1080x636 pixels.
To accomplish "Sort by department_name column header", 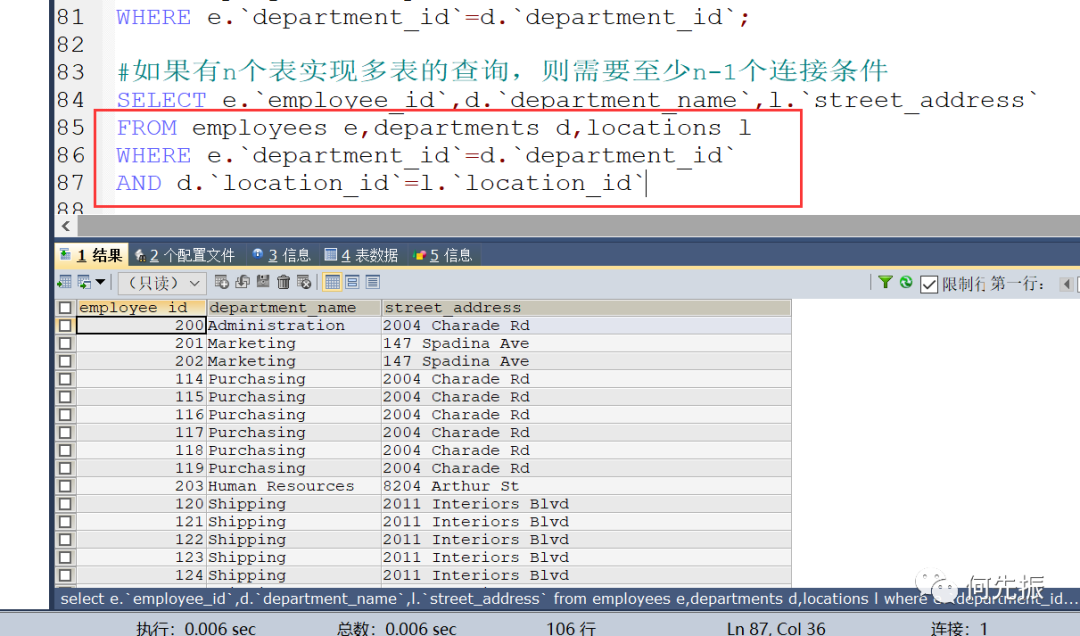I will pos(294,307).
